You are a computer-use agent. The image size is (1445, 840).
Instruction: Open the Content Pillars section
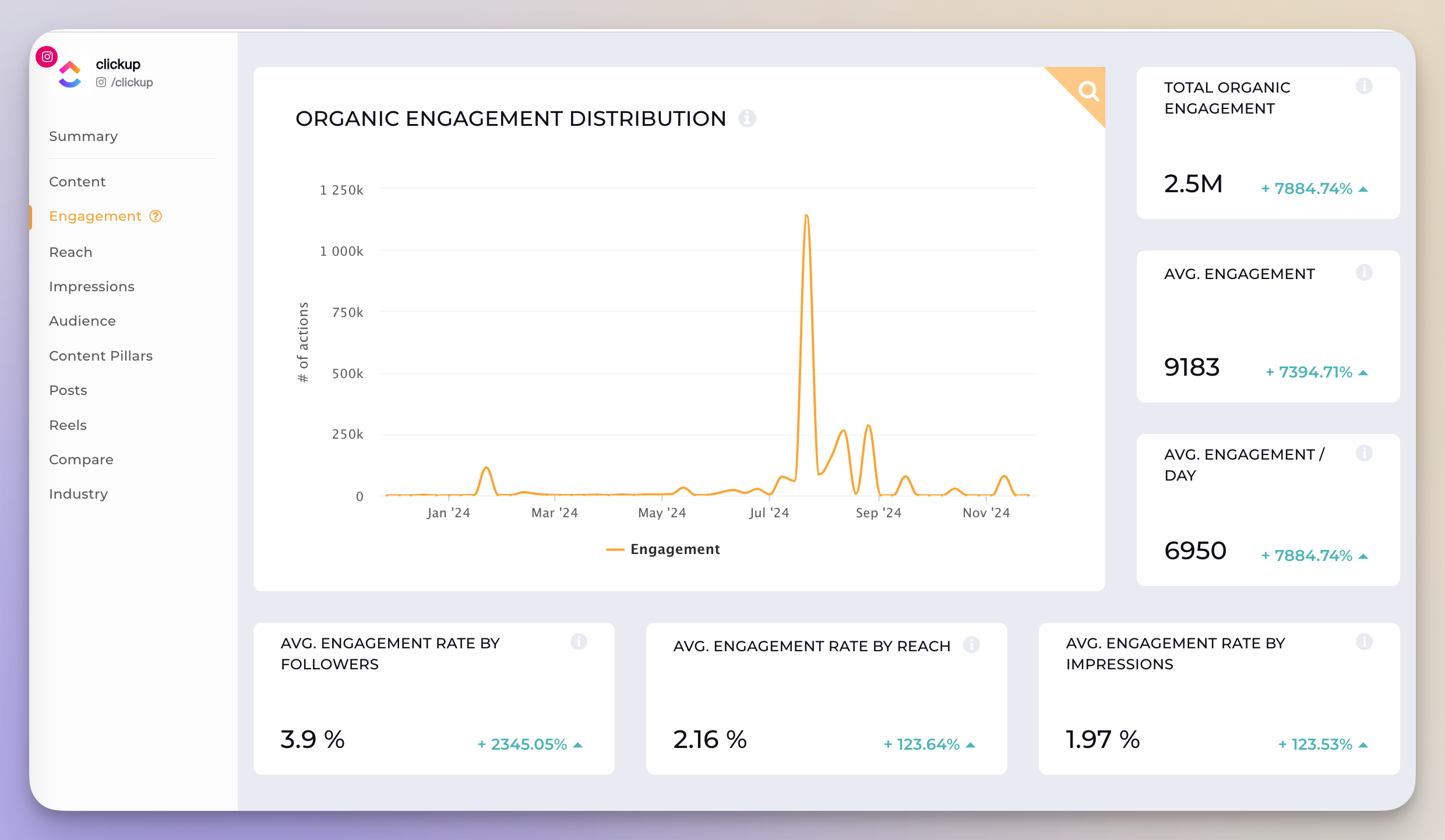(x=100, y=355)
